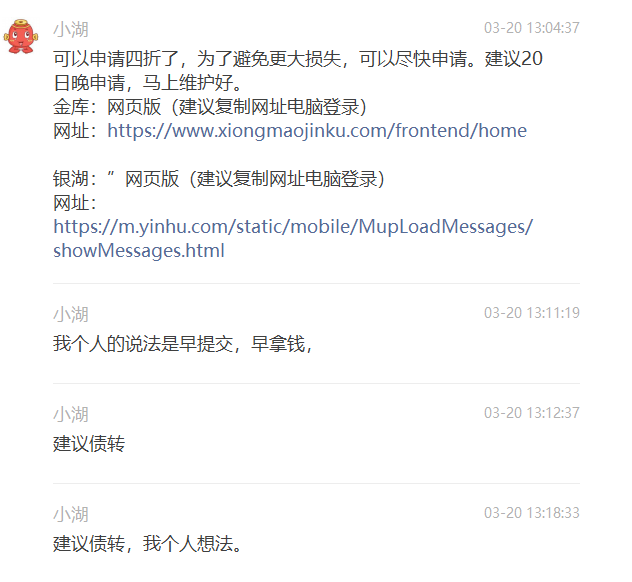Click sender name 小湖 on first message

pos(71,29)
